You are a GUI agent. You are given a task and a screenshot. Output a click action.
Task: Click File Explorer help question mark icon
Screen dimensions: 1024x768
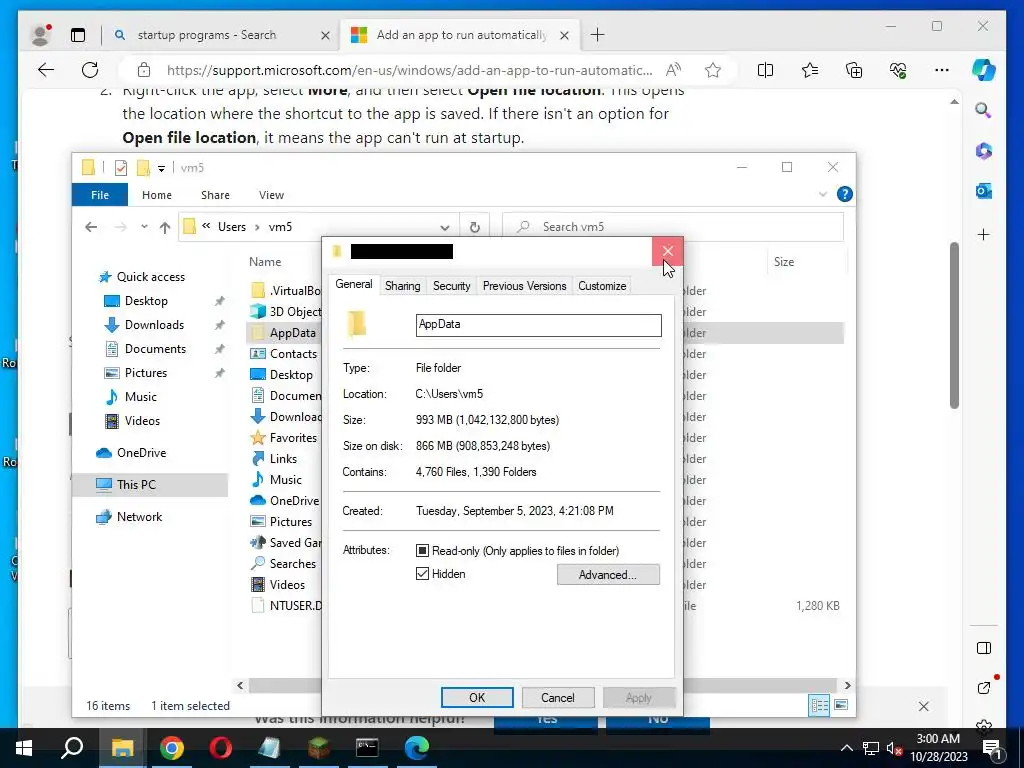pos(844,194)
